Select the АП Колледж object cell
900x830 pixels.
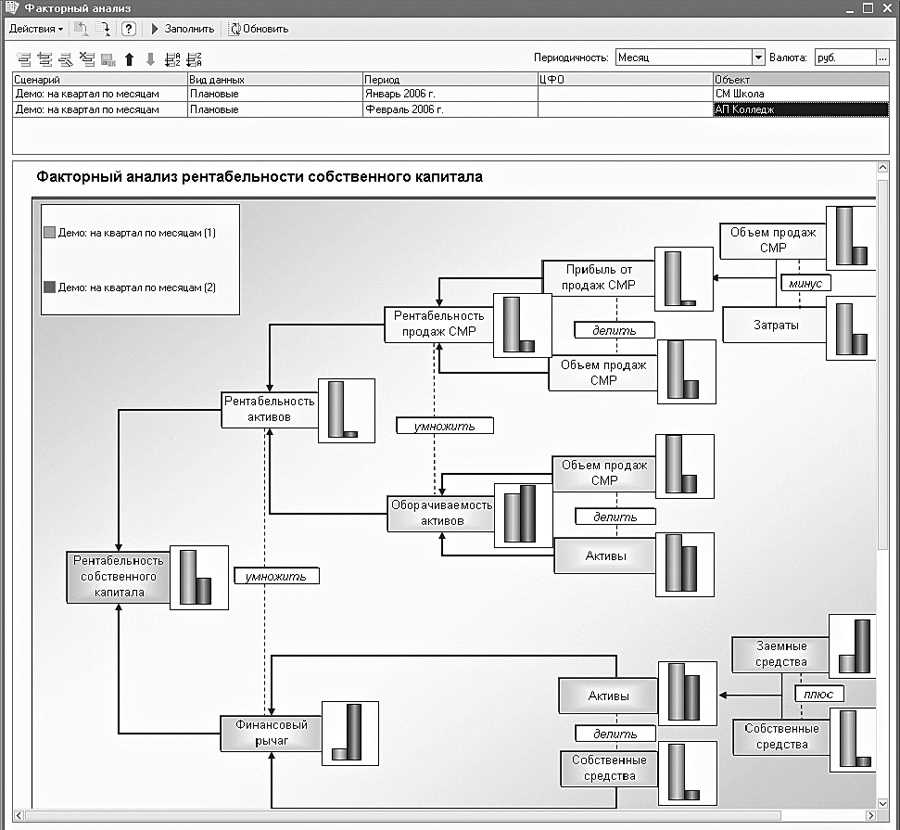click(x=800, y=109)
